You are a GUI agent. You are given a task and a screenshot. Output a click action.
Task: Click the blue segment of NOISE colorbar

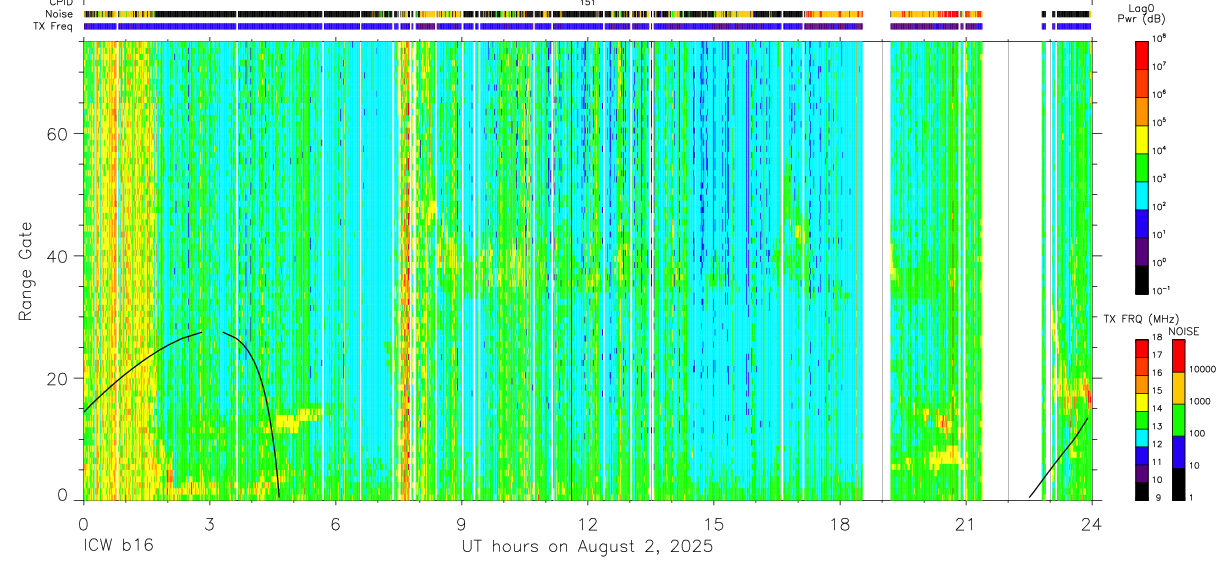1179,452
